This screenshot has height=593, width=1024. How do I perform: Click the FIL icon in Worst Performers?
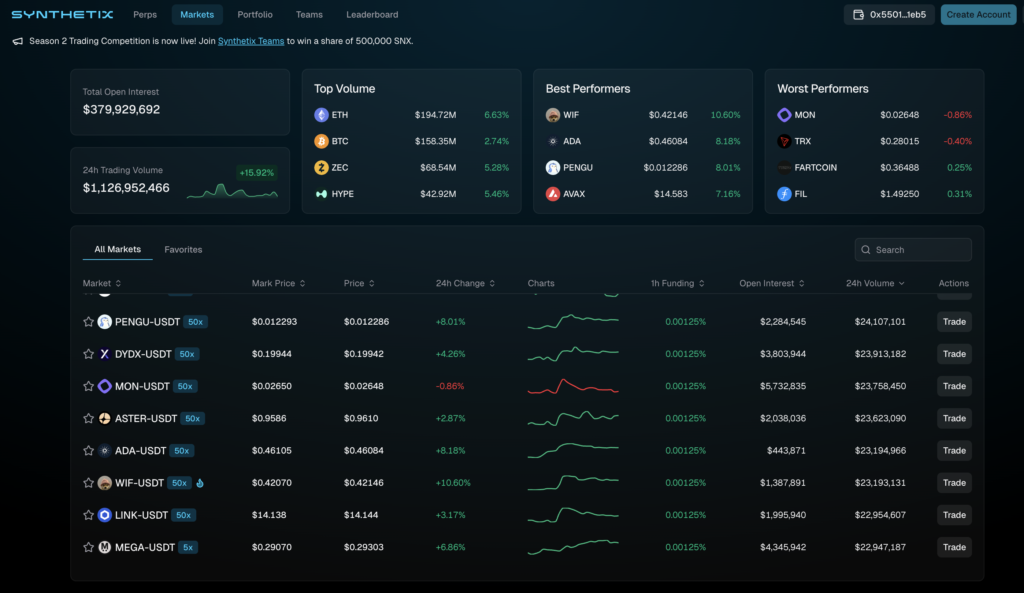coord(785,194)
